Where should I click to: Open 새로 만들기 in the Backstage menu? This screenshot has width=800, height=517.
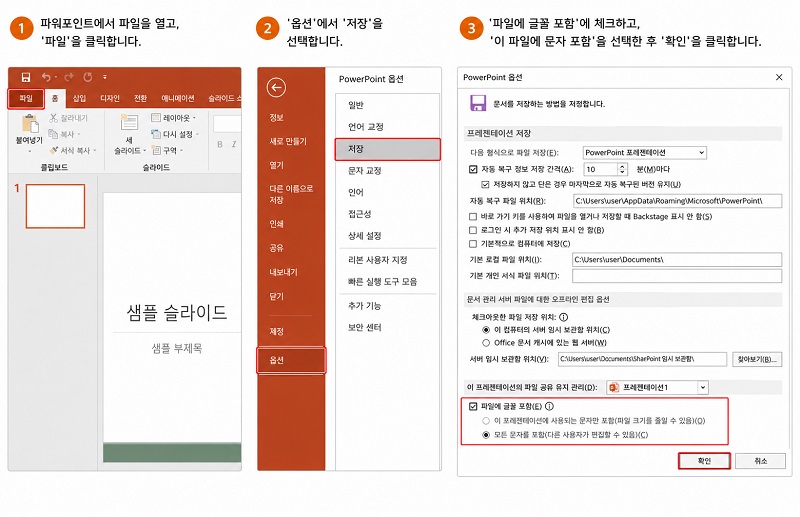pyautogui.click(x=288, y=141)
